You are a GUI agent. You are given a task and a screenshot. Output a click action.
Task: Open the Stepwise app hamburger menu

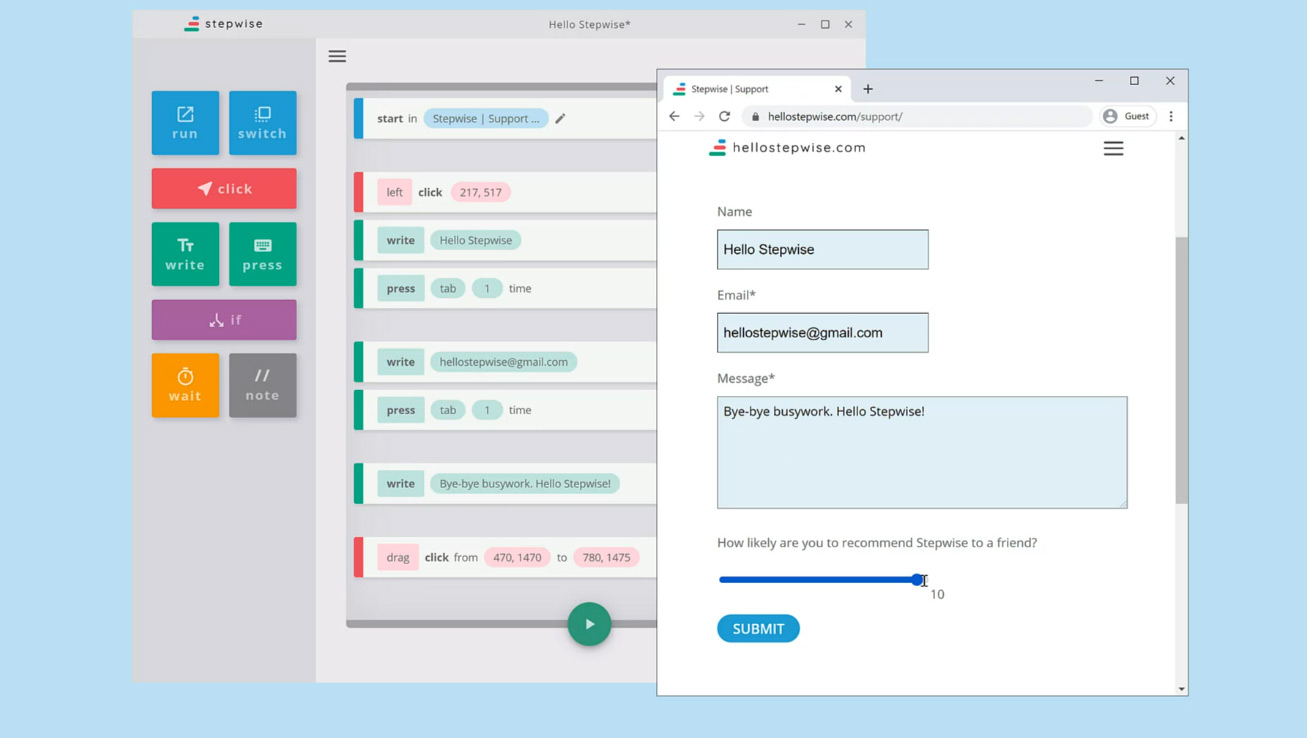click(x=337, y=56)
